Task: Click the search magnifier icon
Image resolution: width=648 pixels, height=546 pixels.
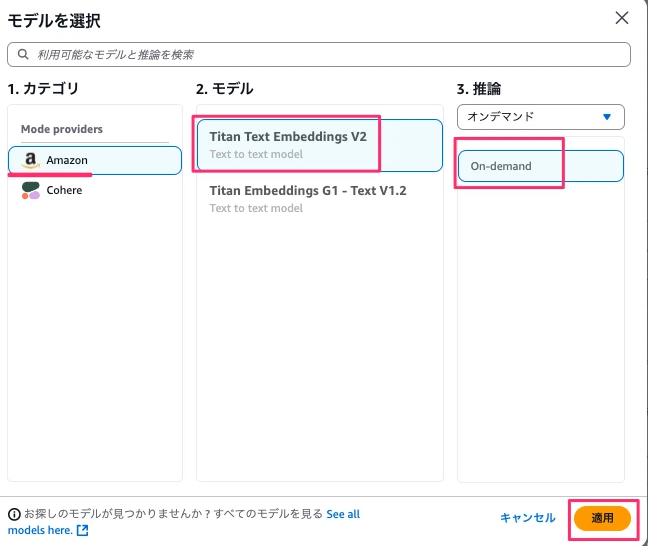Action: click(x=23, y=54)
